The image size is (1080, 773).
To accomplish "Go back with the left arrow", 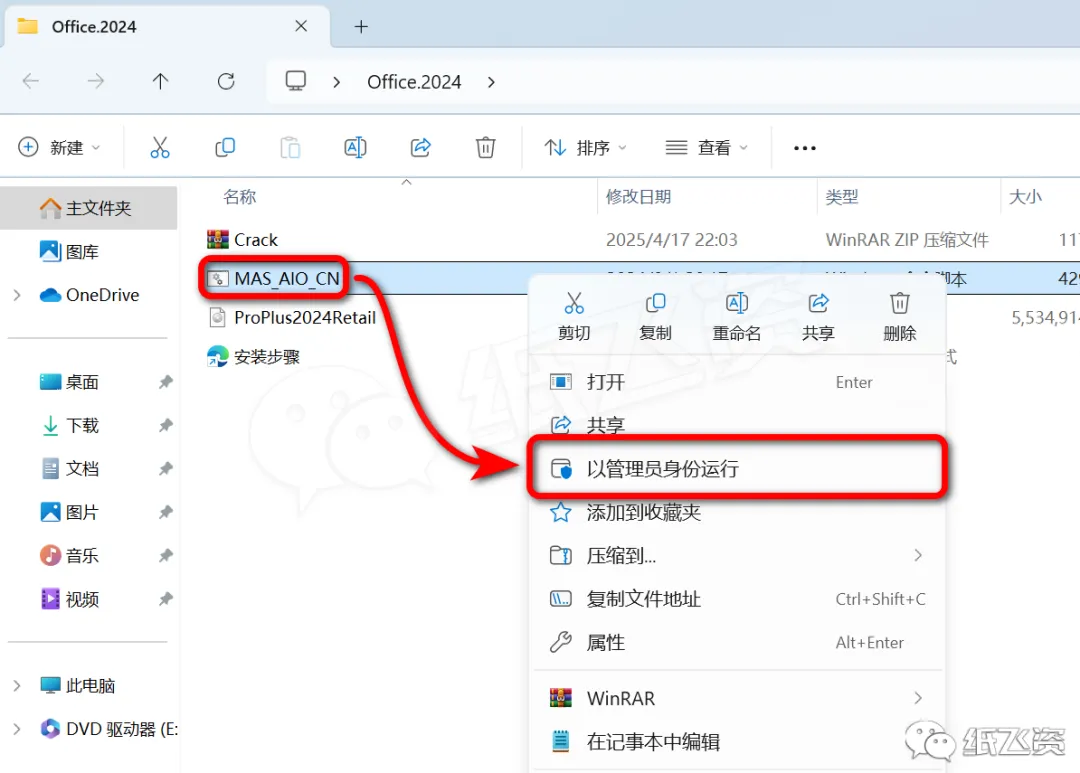I will [x=31, y=81].
